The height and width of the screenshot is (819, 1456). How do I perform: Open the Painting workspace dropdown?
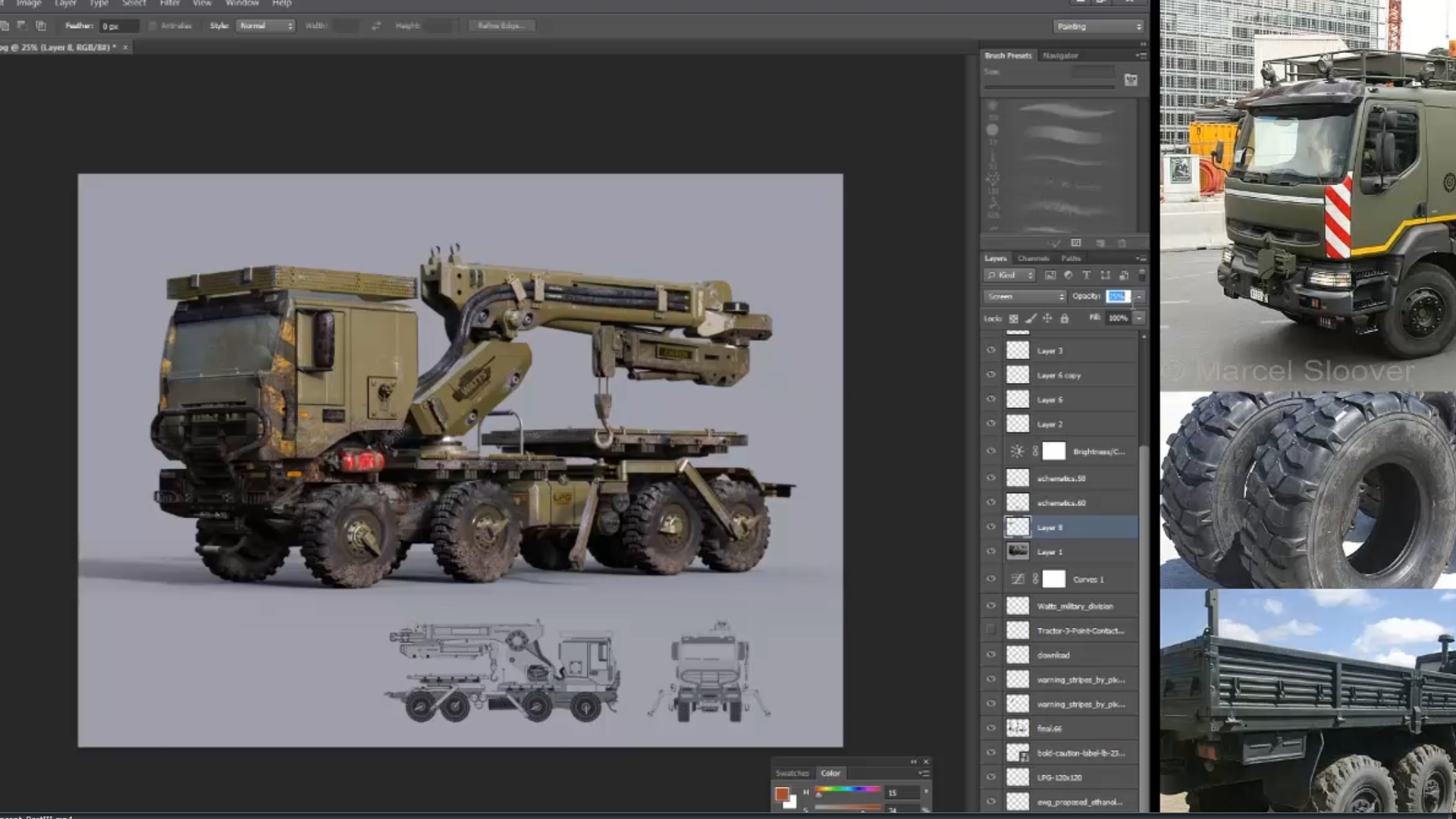1098,27
